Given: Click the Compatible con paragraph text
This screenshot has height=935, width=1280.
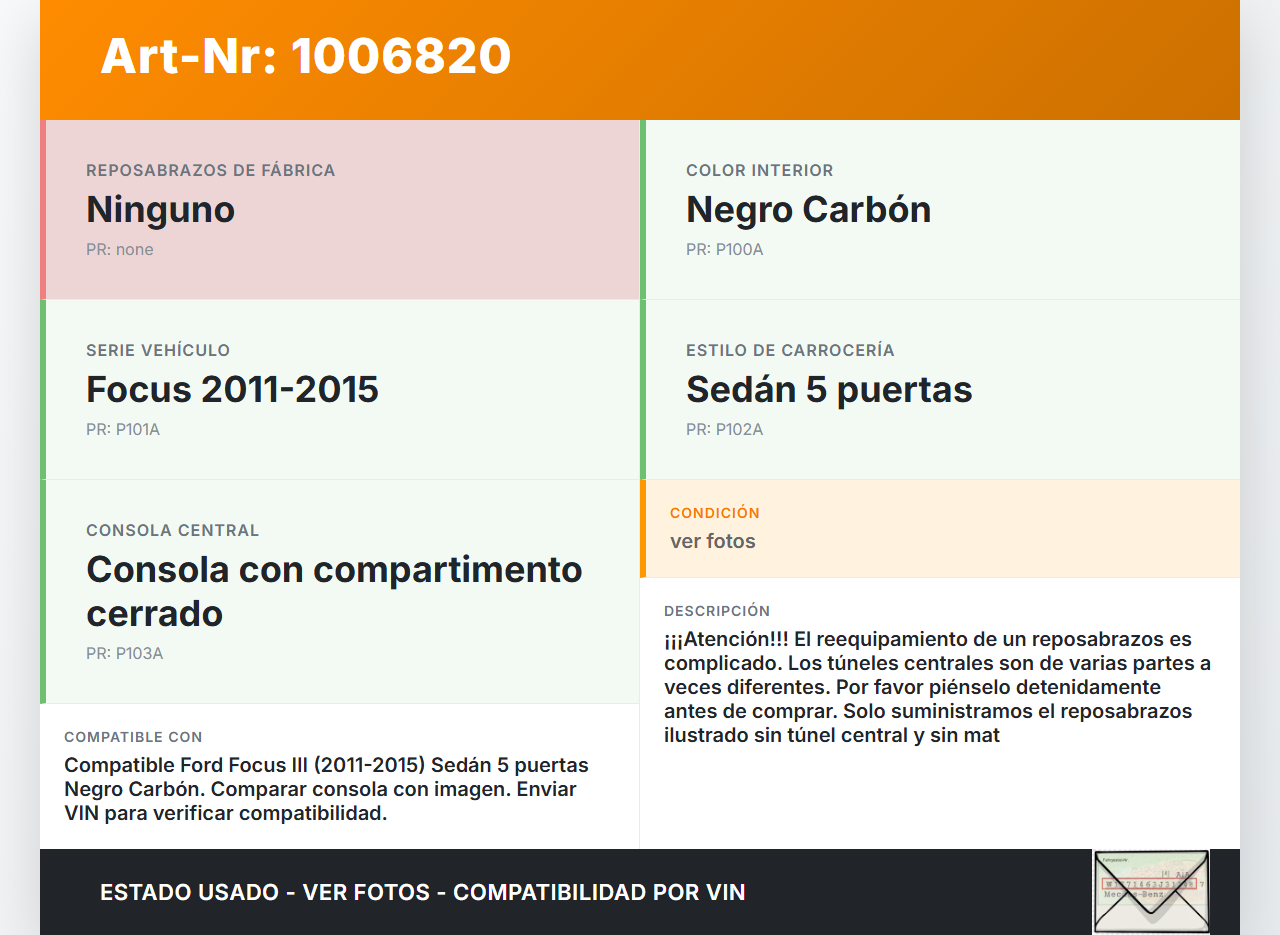Looking at the screenshot, I should (326, 789).
